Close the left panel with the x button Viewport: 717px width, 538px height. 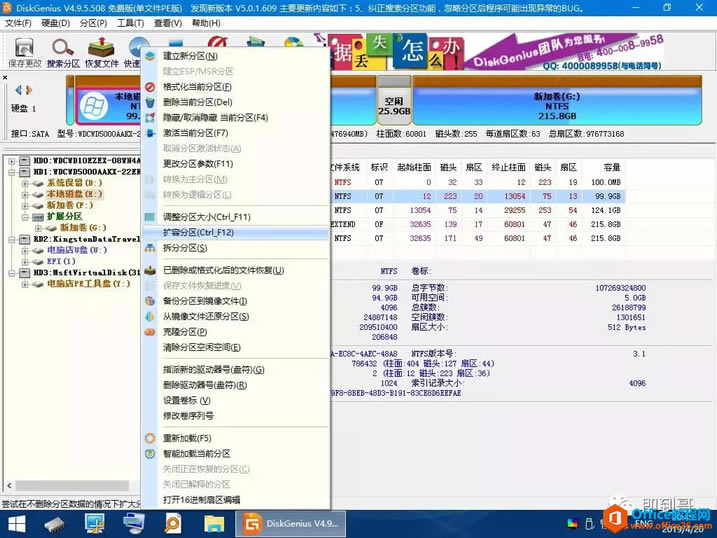[x=5, y=78]
